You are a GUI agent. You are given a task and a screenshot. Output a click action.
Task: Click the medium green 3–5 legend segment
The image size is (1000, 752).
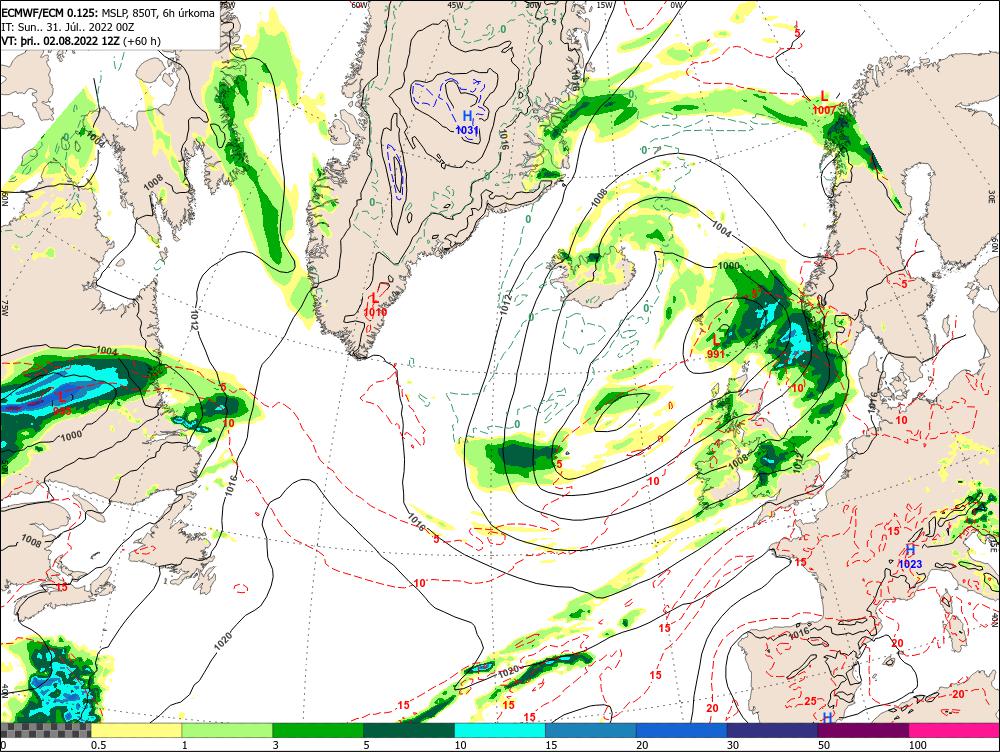(x=318, y=730)
